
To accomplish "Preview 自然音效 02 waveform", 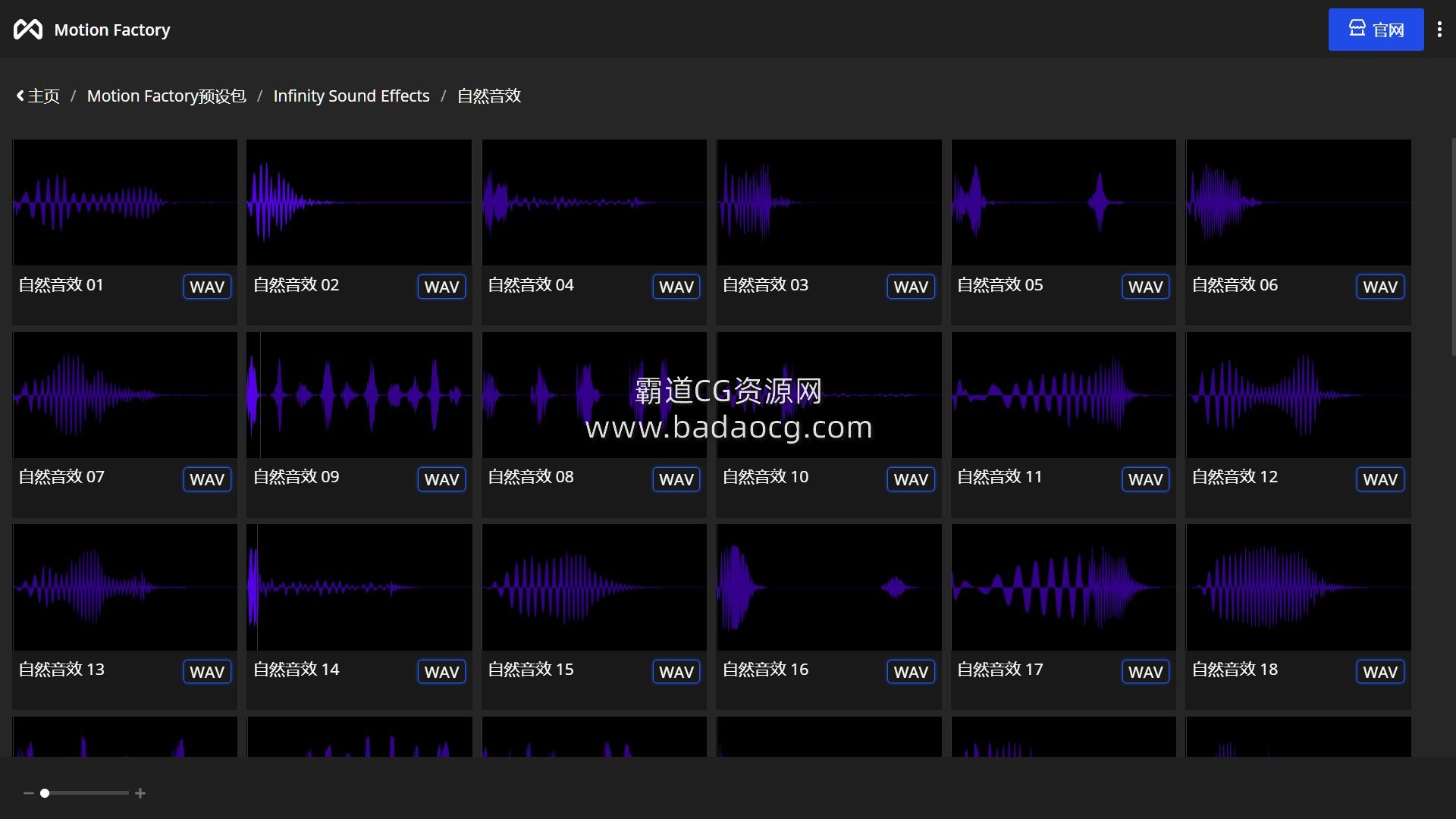I will click(x=359, y=202).
